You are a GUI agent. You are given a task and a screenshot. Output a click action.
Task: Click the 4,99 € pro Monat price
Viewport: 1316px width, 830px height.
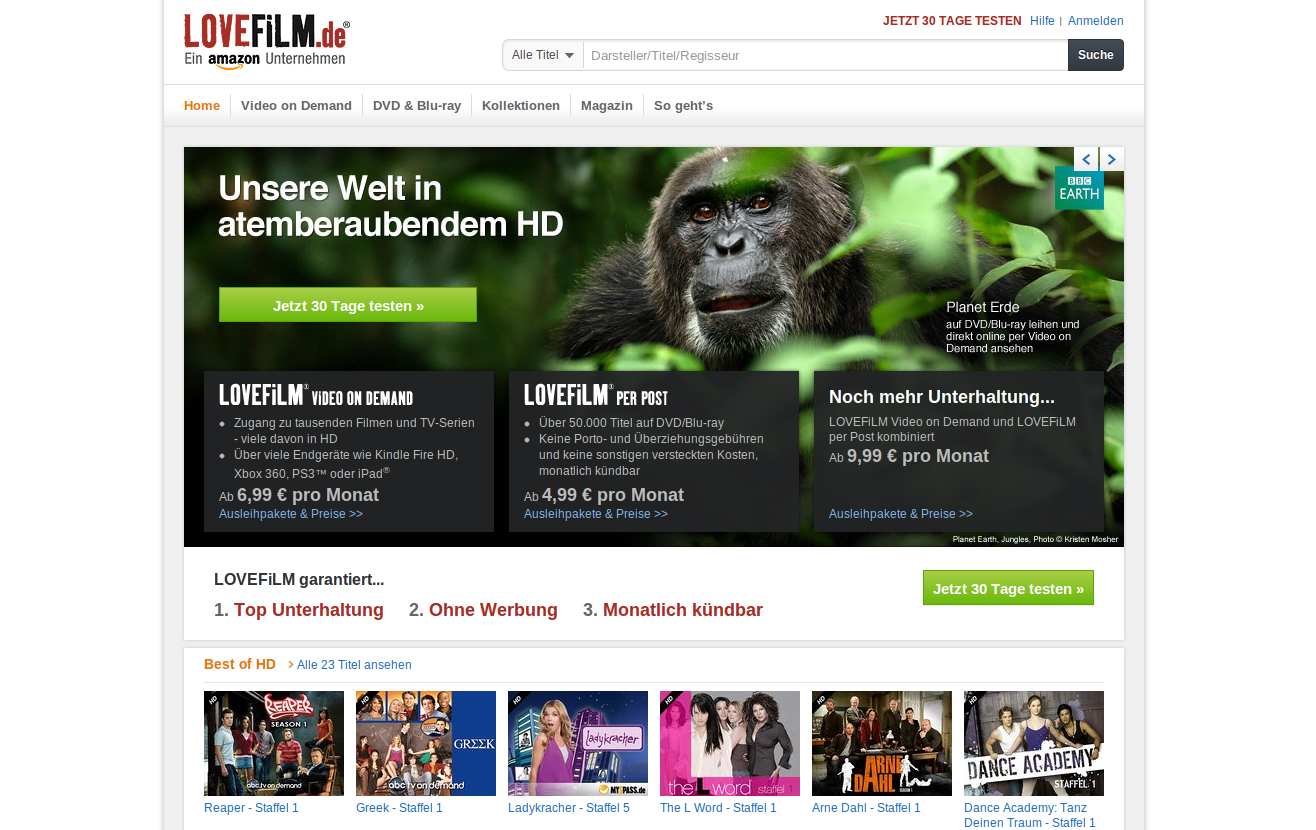pyautogui.click(x=613, y=495)
